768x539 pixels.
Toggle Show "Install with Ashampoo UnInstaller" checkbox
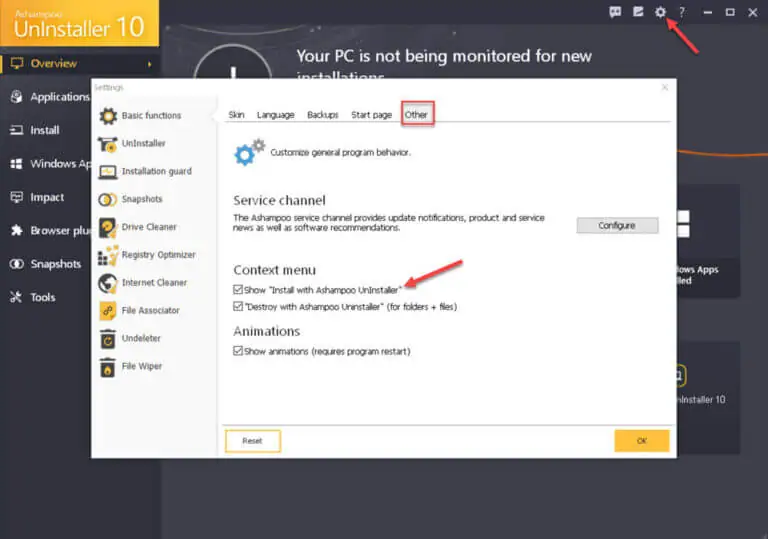[x=238, y=290]
